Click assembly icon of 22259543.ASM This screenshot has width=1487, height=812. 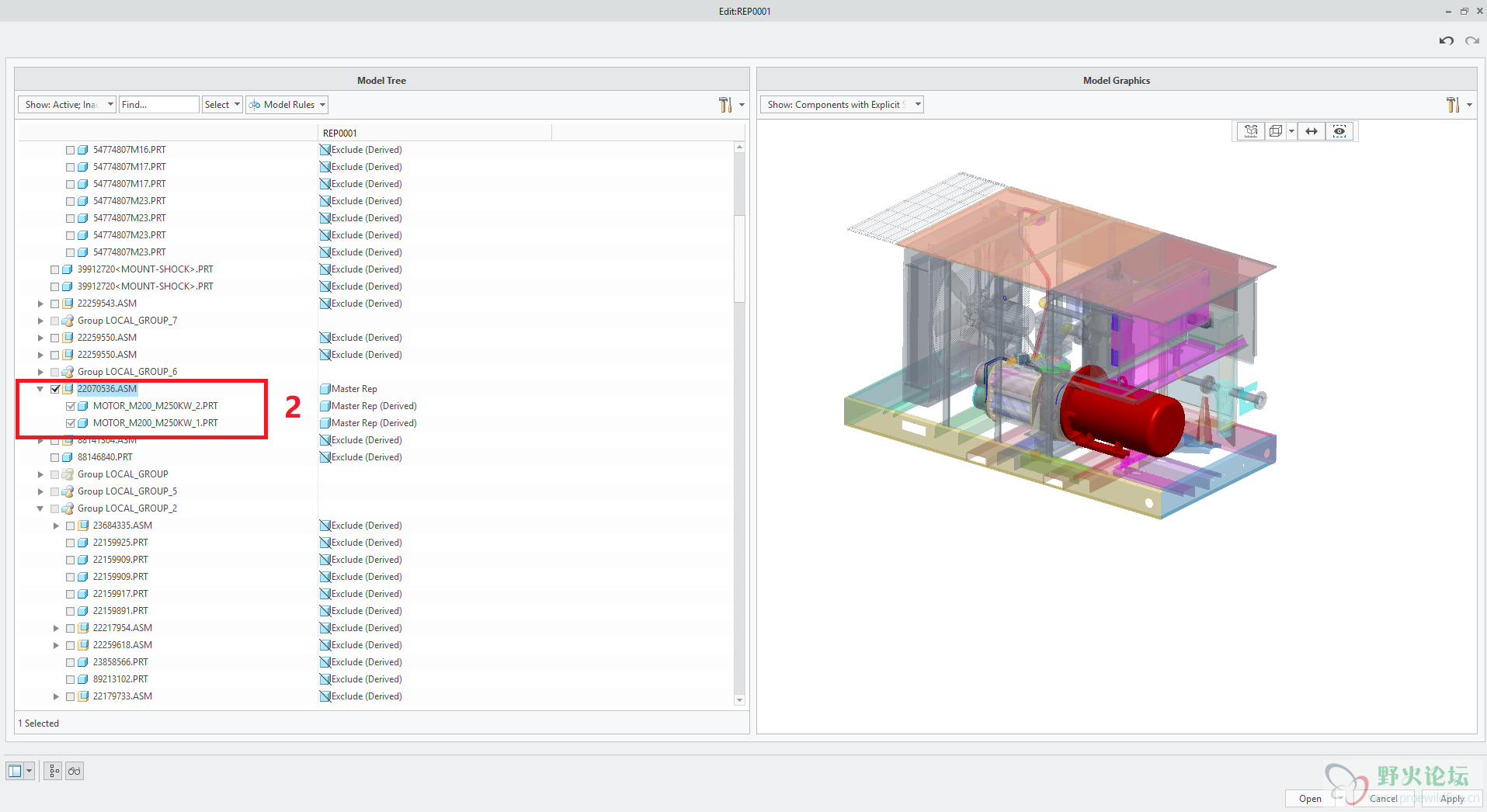[68, 304]
